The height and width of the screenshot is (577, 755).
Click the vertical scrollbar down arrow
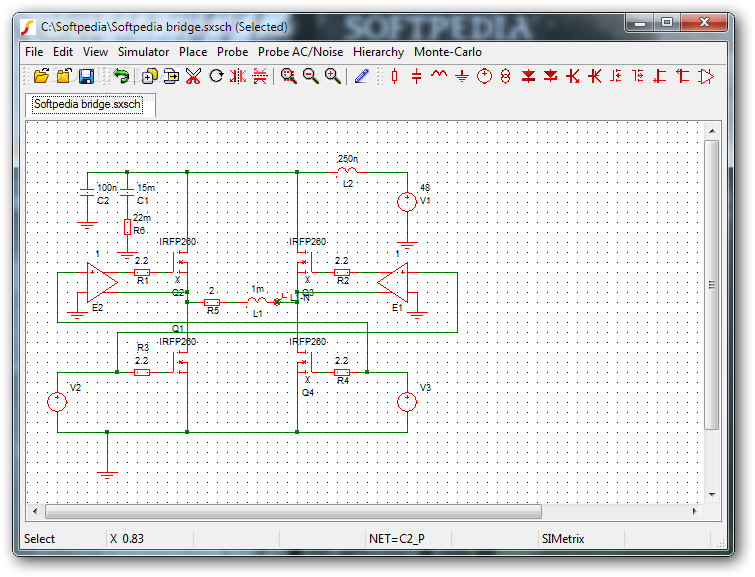(x=712, y=495)
